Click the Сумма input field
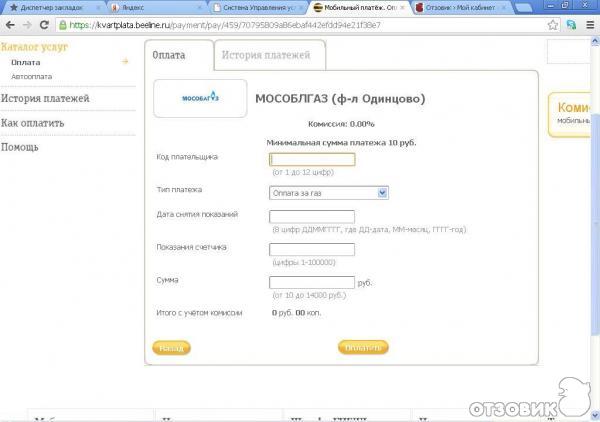Viewport: 600px width, 422px height. coord(312,282)
